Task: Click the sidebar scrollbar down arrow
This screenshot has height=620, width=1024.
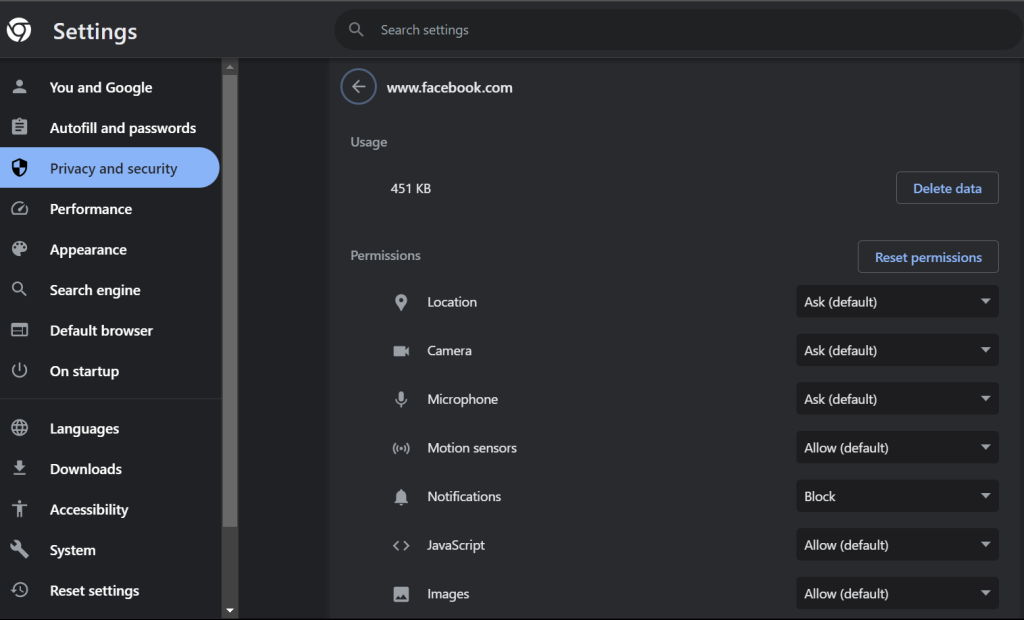Action: tap(230, 611)
